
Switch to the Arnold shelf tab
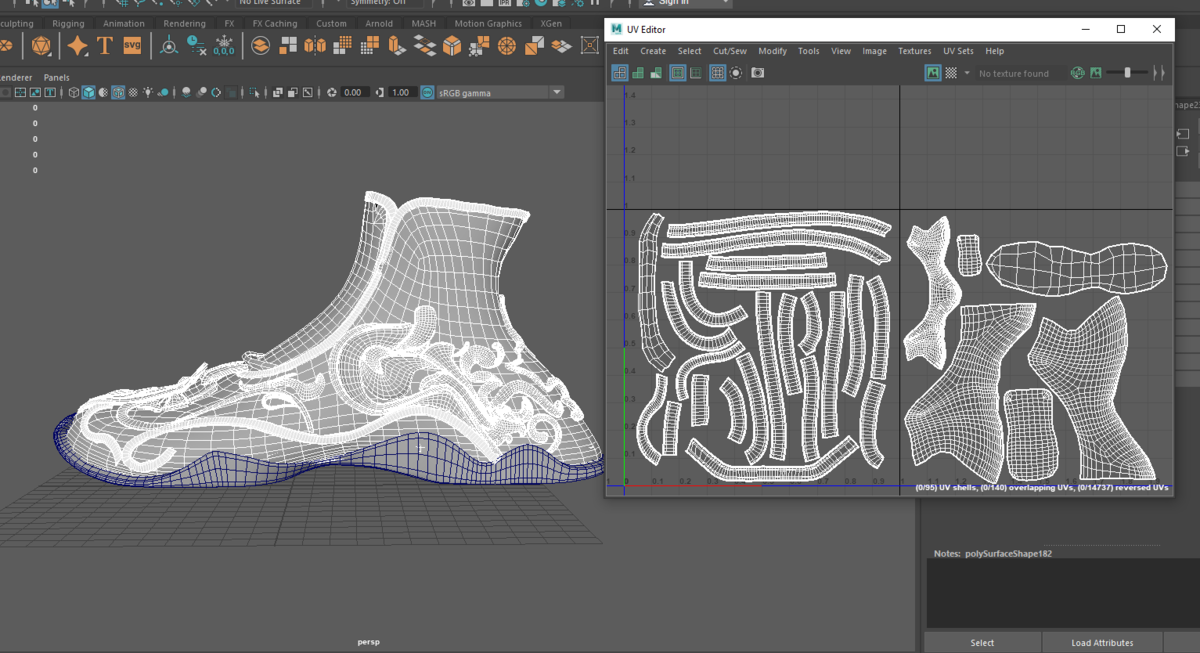click(377, 23)
